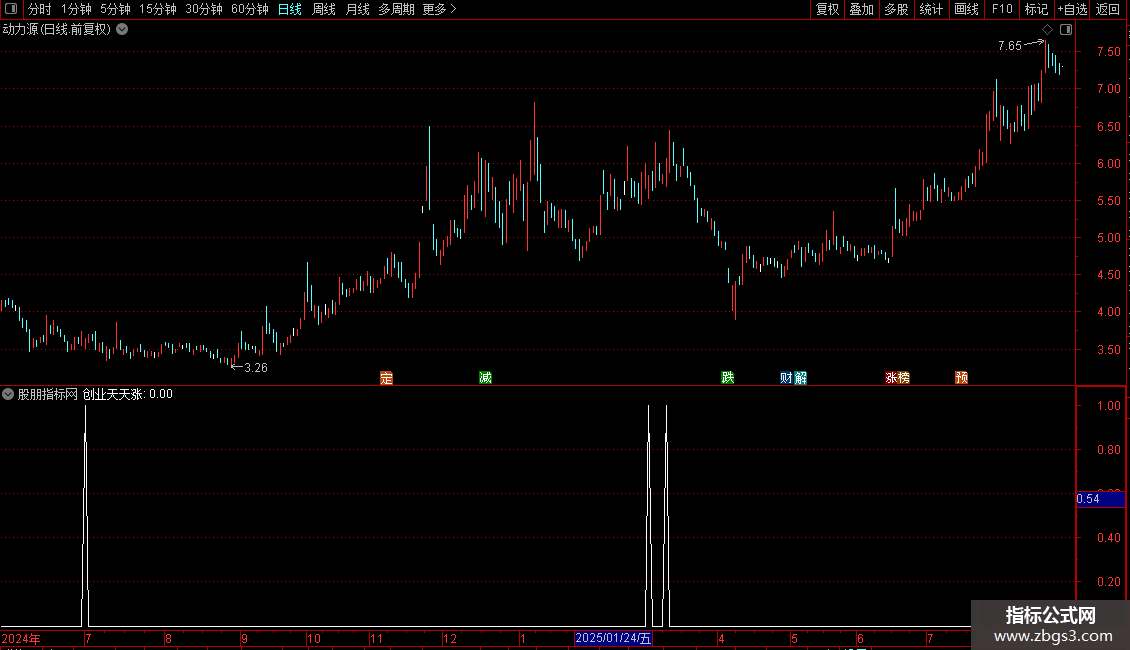This screenshot has width=1130, height=650.
Task: Click the 2024年 axis label
Action: 21,638
